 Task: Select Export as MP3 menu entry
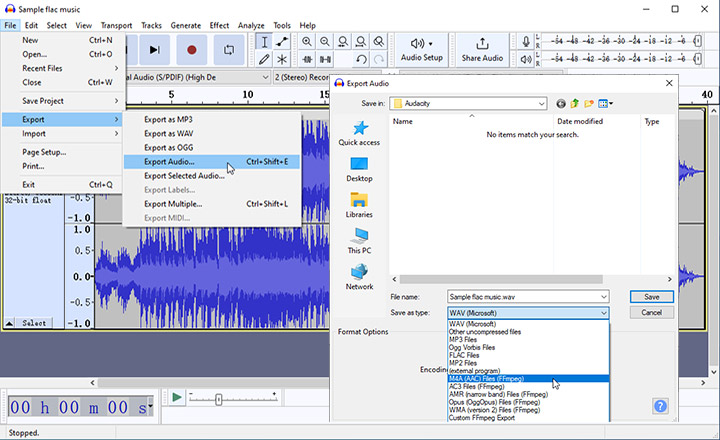[168, 119]
